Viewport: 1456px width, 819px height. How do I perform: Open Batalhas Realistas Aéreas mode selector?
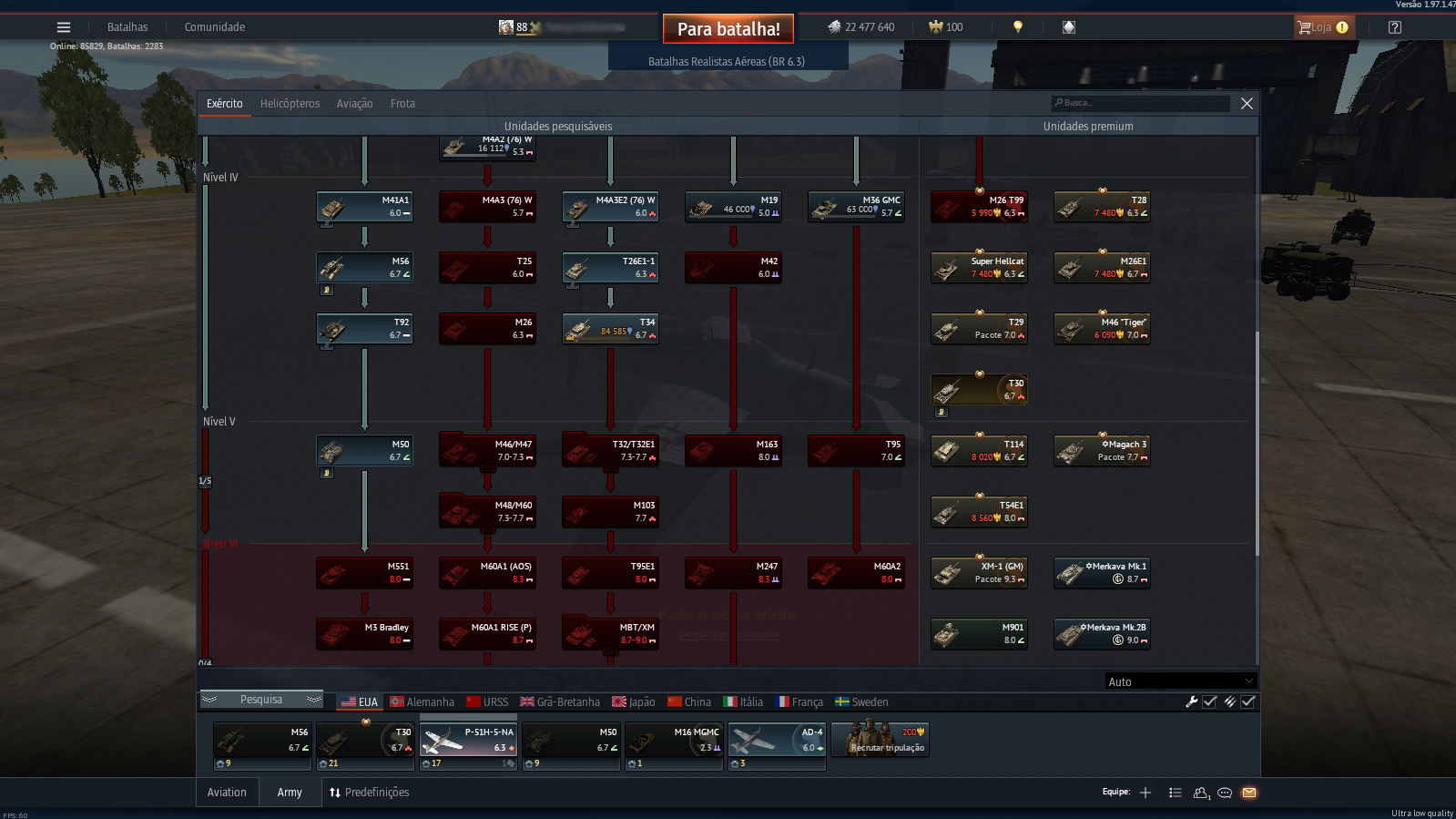coord(728,62)
